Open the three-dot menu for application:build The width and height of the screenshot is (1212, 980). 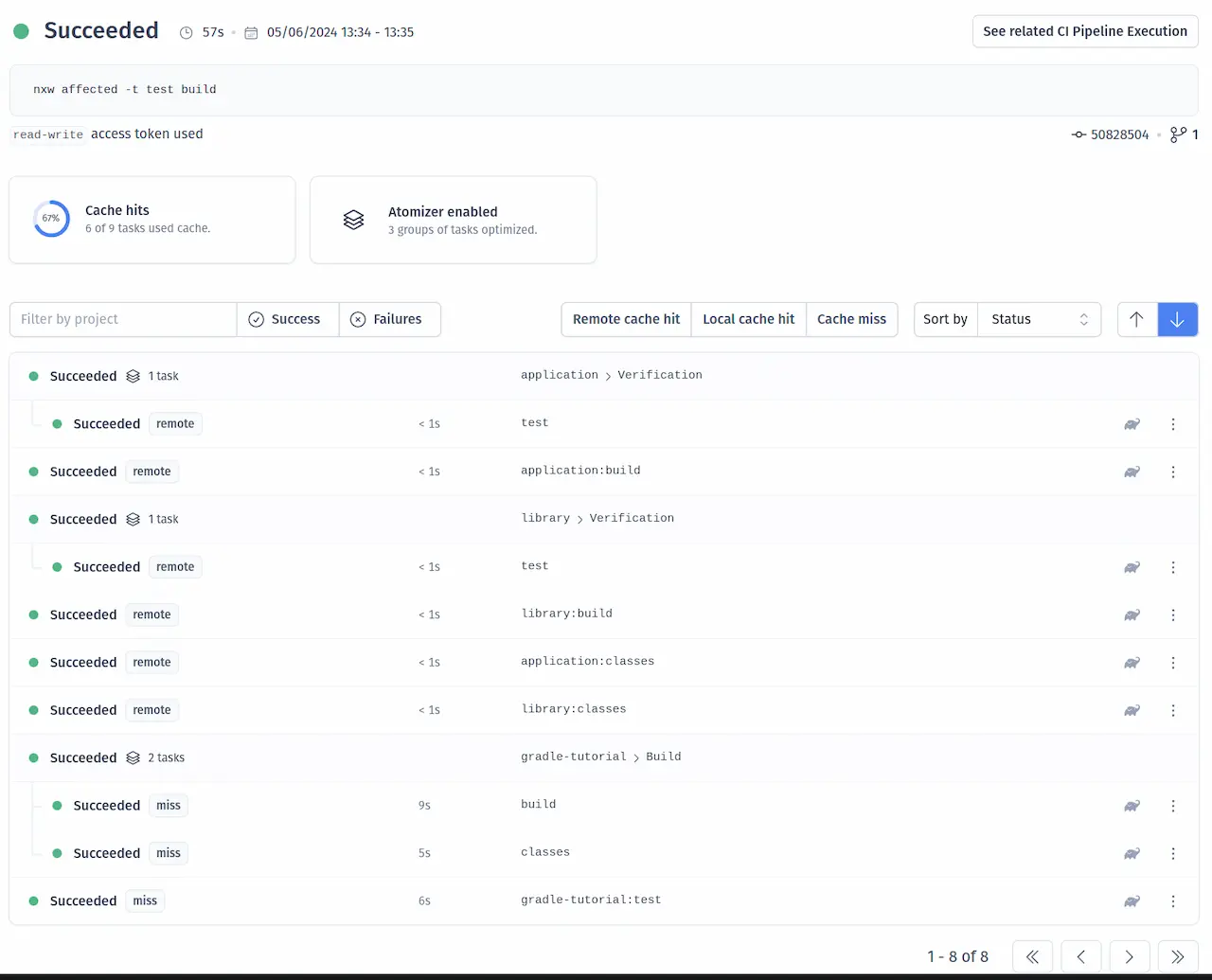[1173, 472]
